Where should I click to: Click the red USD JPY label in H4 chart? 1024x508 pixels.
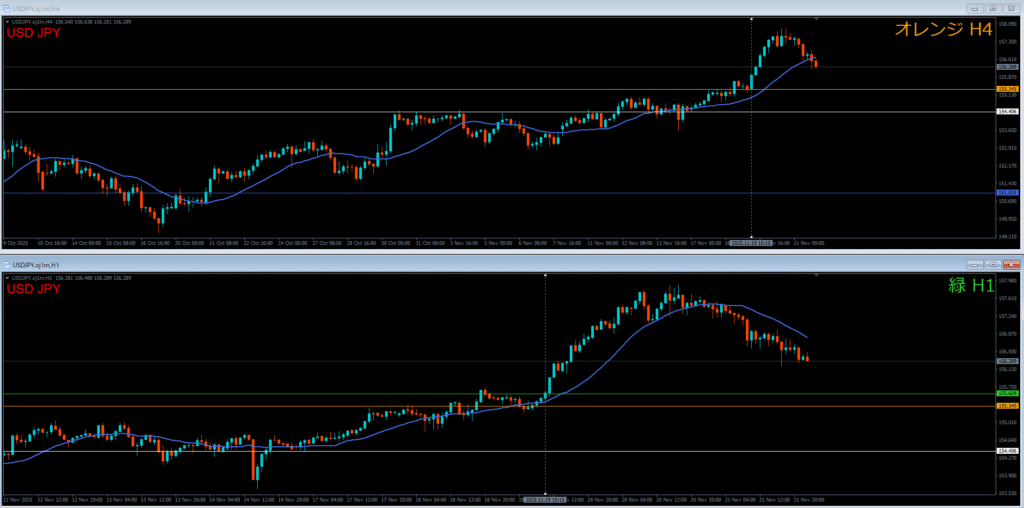pyautogui.click(x=34, y=33)
